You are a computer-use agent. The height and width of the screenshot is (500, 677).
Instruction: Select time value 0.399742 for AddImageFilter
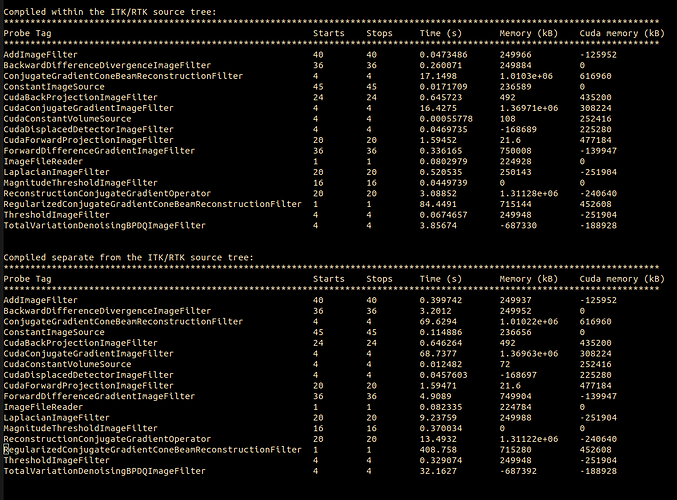pos(441,300)
